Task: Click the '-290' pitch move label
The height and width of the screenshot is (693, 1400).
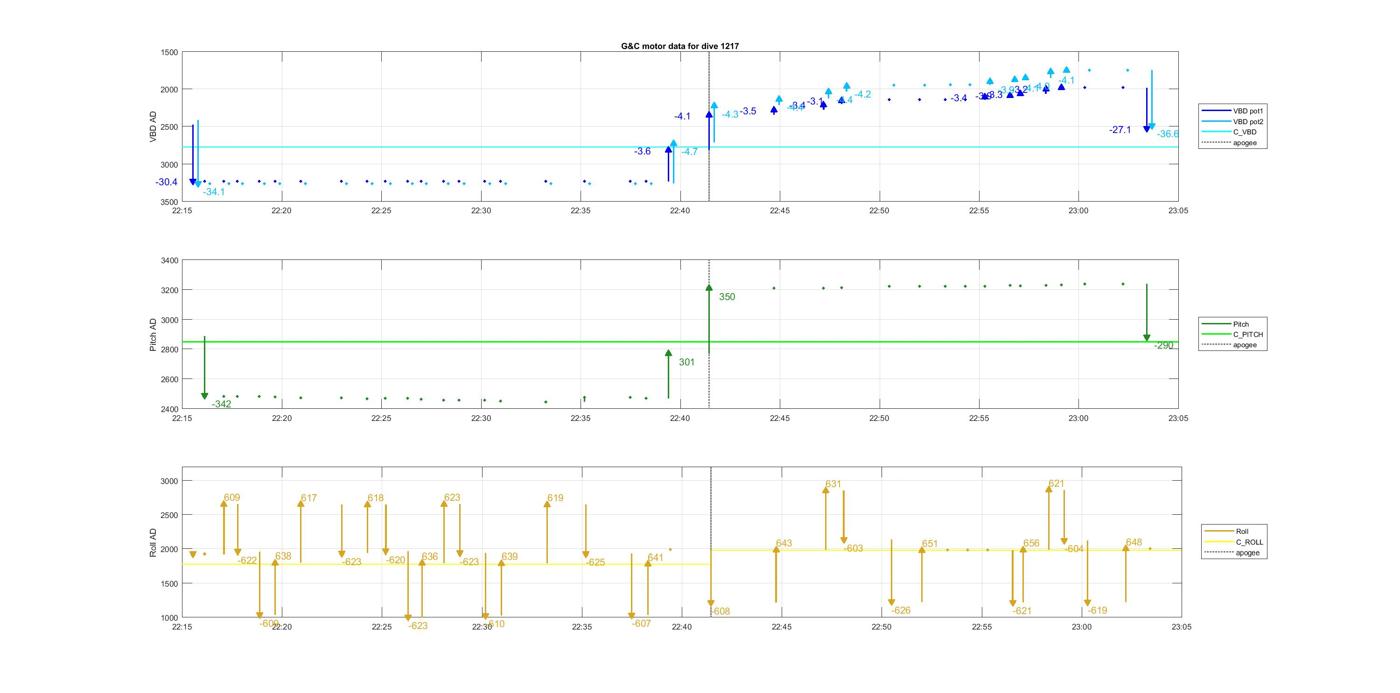Action: click(x=1163, y=345)
